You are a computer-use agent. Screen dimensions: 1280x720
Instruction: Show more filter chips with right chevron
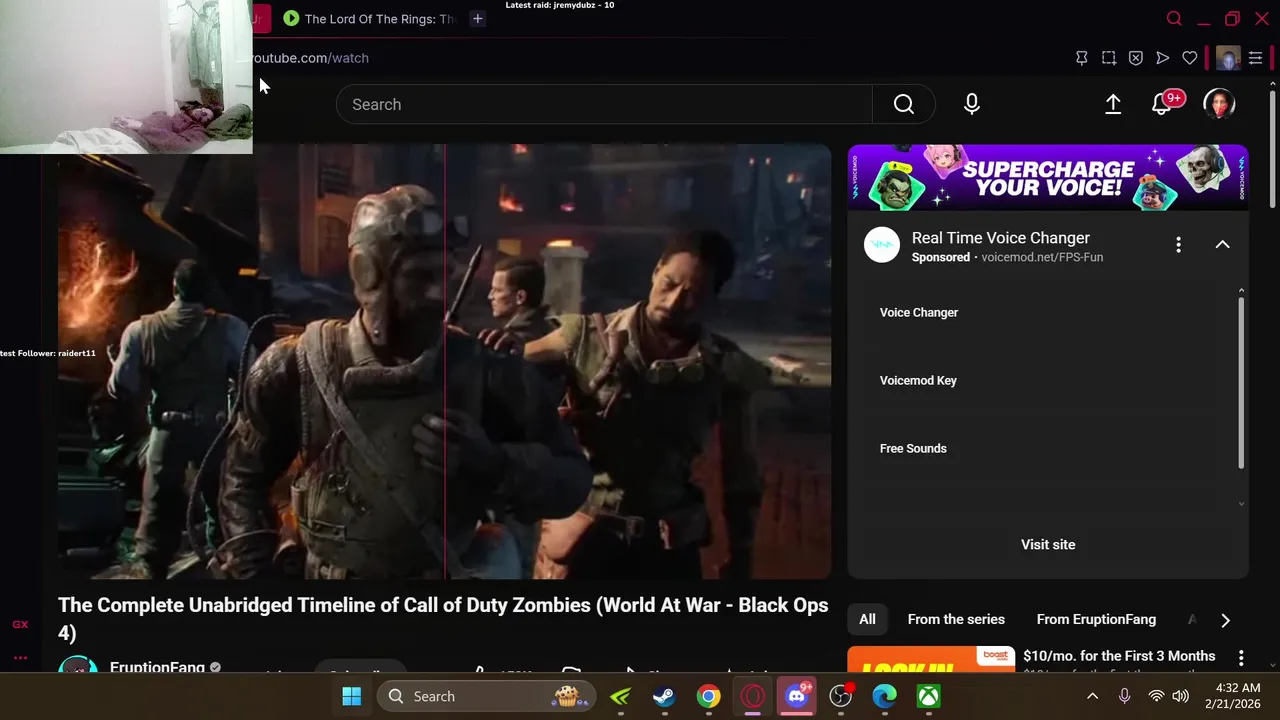(x=1225, y=620)
